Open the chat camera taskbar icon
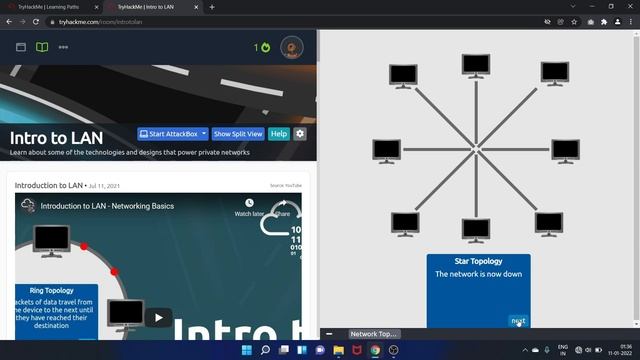Image resolution: width=640 pixels, height=360 pixels. [320, 350]
